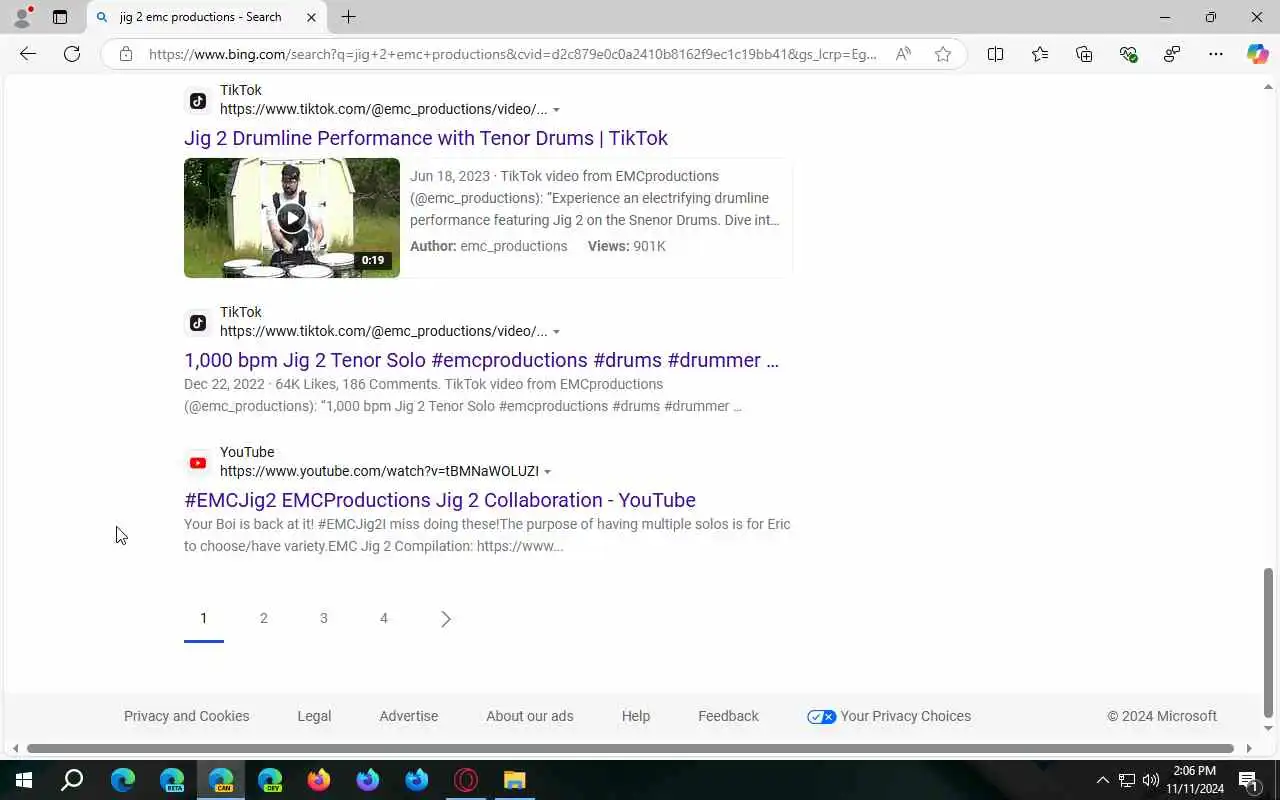Open Browser essentials icon
Screen dimensions: 1280x800
[x=1128, y=54]
